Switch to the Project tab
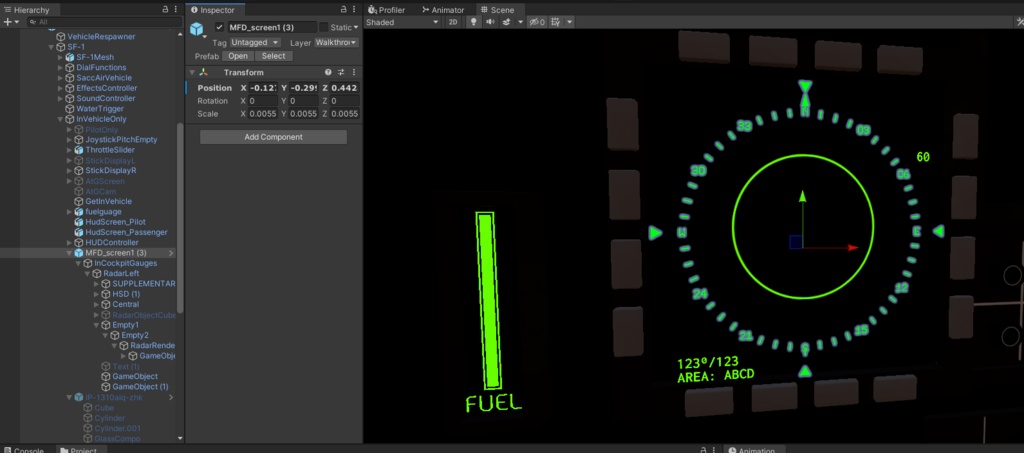 tap(79, 450)
